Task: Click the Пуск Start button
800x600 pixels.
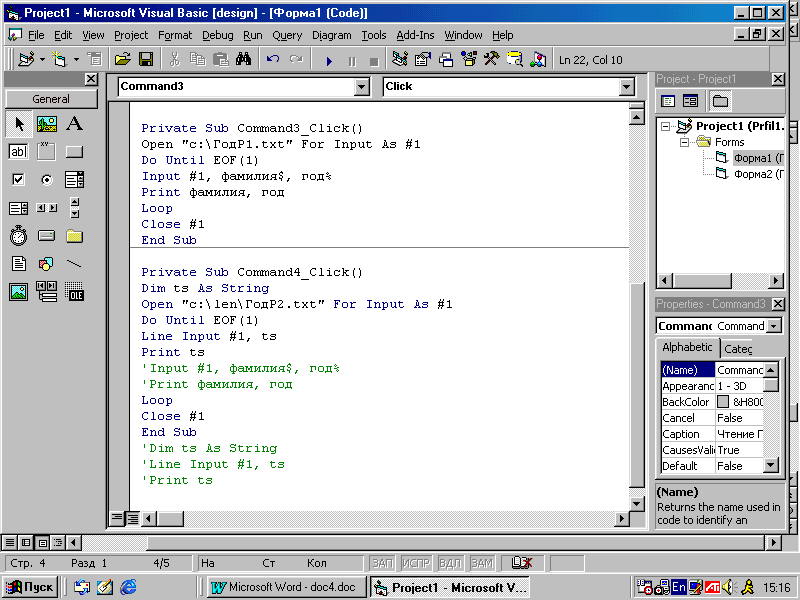Action: [x=31, y=587]
